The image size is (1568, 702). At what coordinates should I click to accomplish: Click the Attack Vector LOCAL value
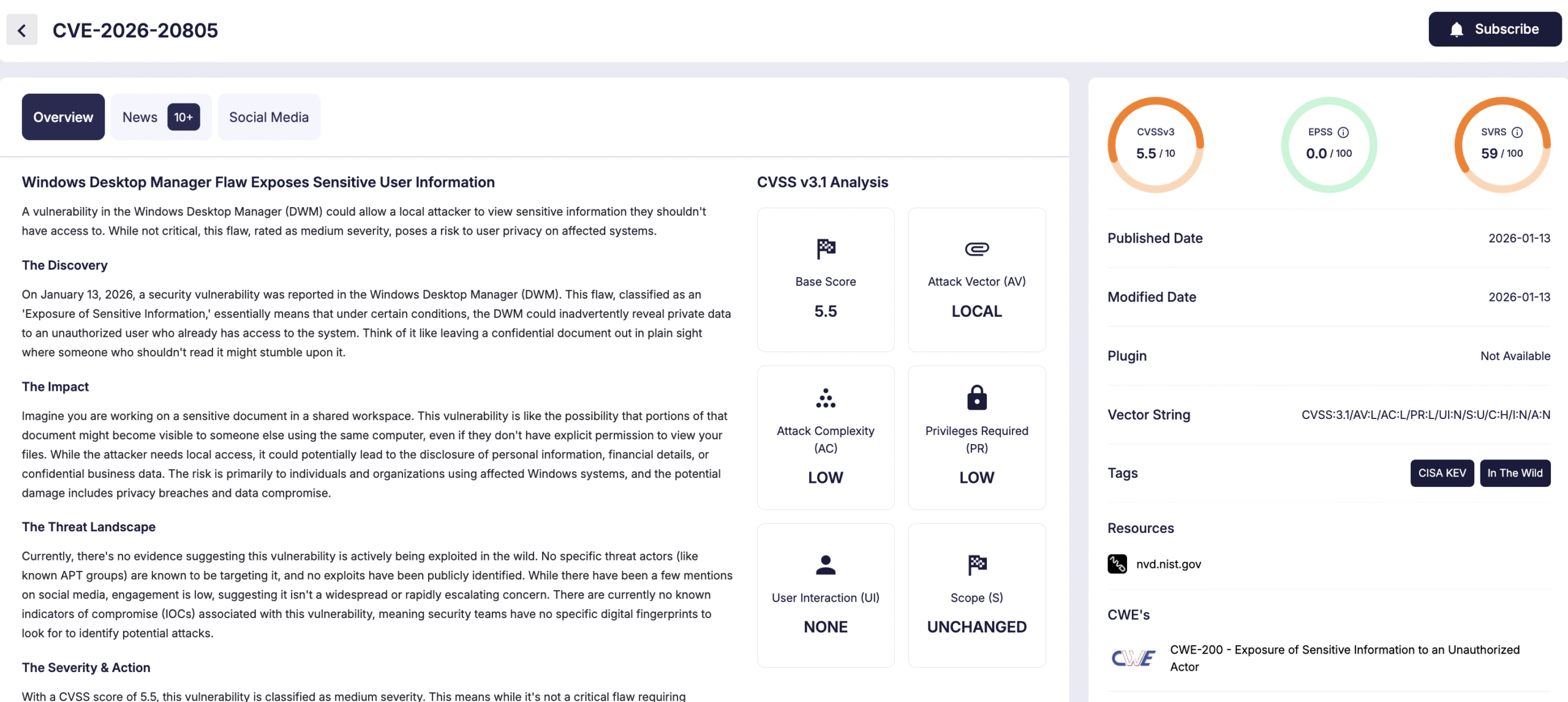point(977,311)
